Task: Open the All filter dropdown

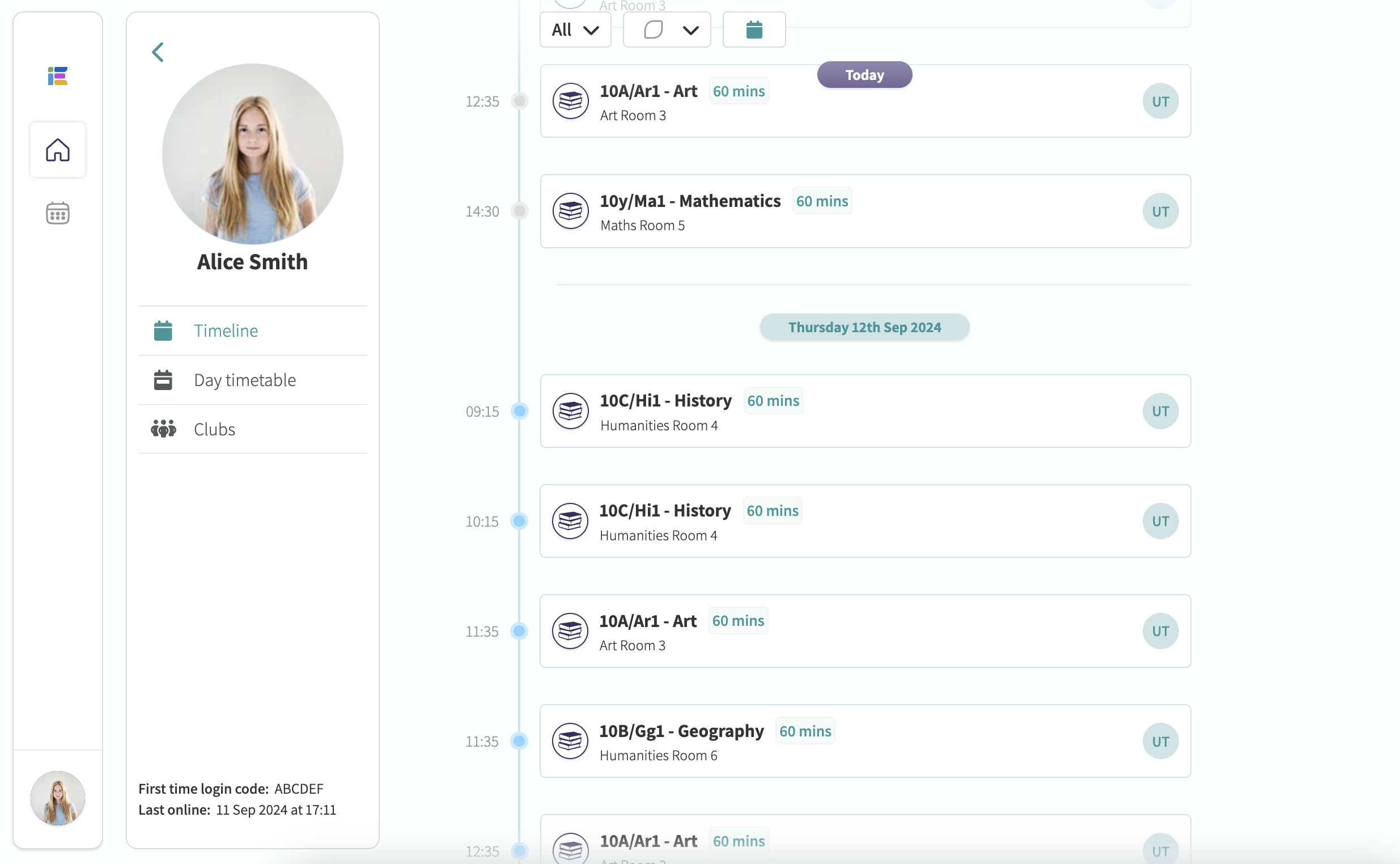Action: pyautogui.click(x=575, y=29)
